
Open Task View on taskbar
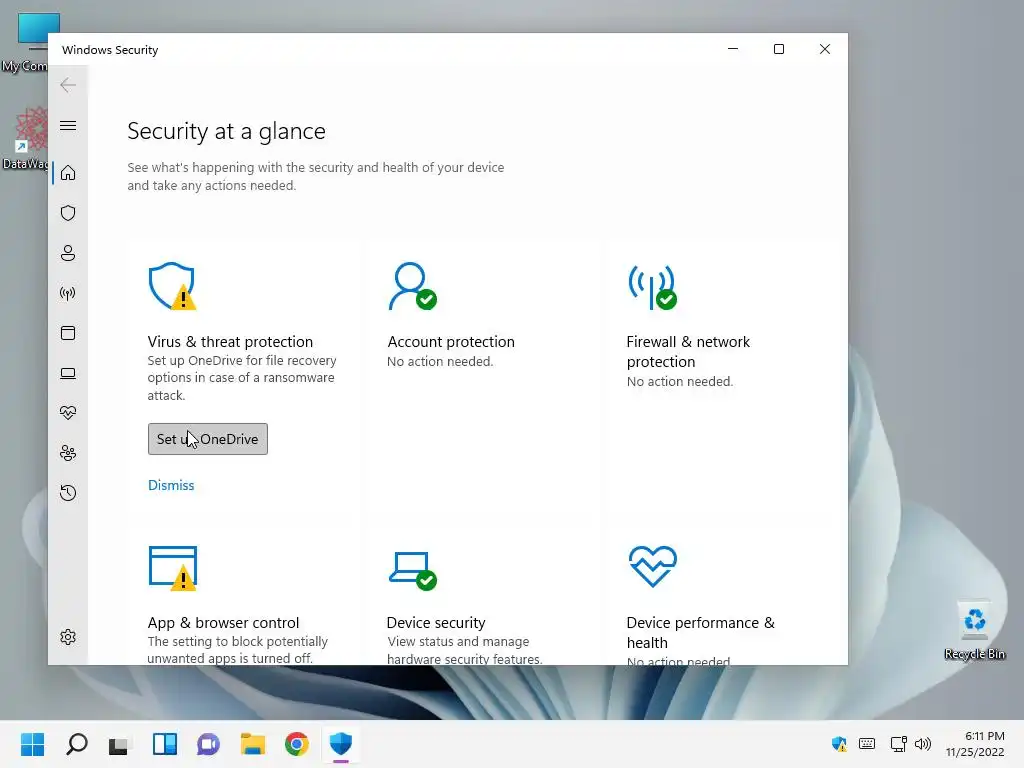120,744
